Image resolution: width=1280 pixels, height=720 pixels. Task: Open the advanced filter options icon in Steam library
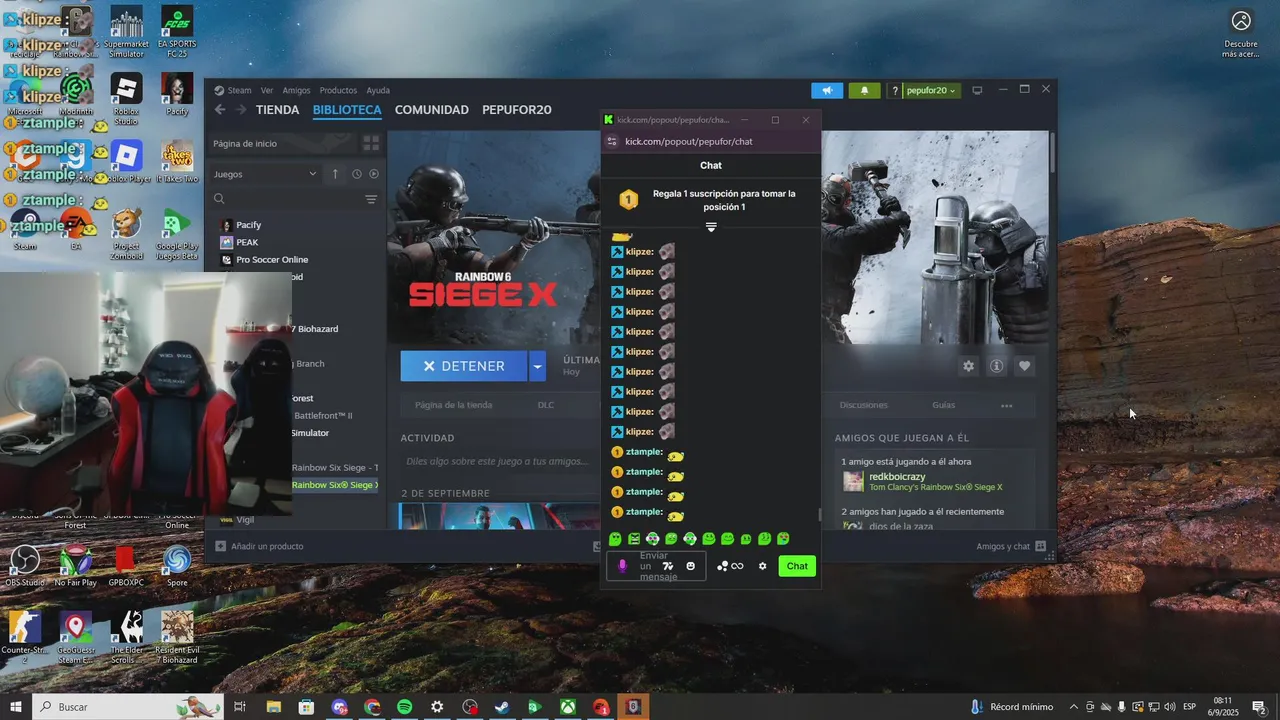(371, 199)
